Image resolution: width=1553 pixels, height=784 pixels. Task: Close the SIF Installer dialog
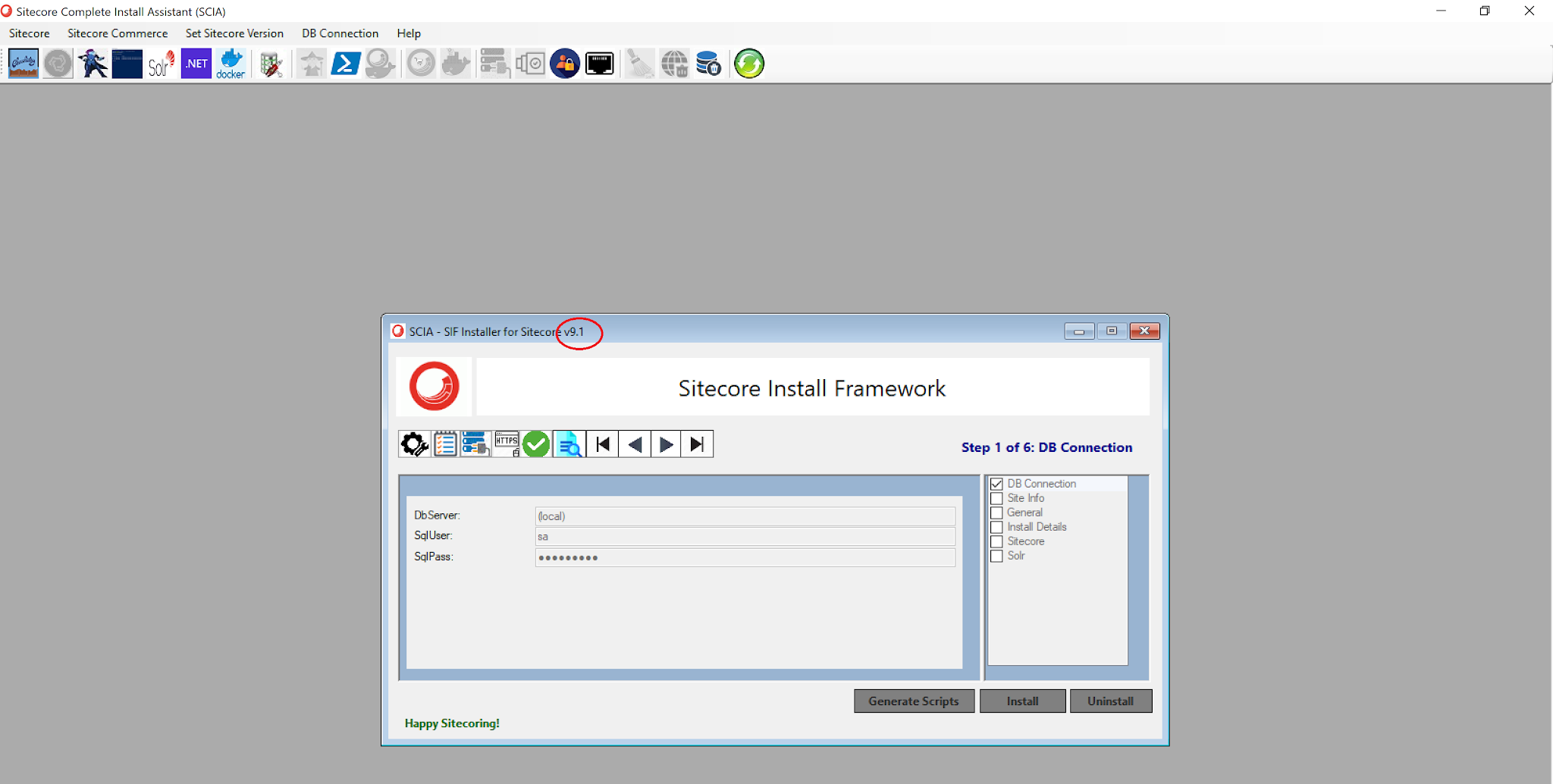tap(1144, 331)
